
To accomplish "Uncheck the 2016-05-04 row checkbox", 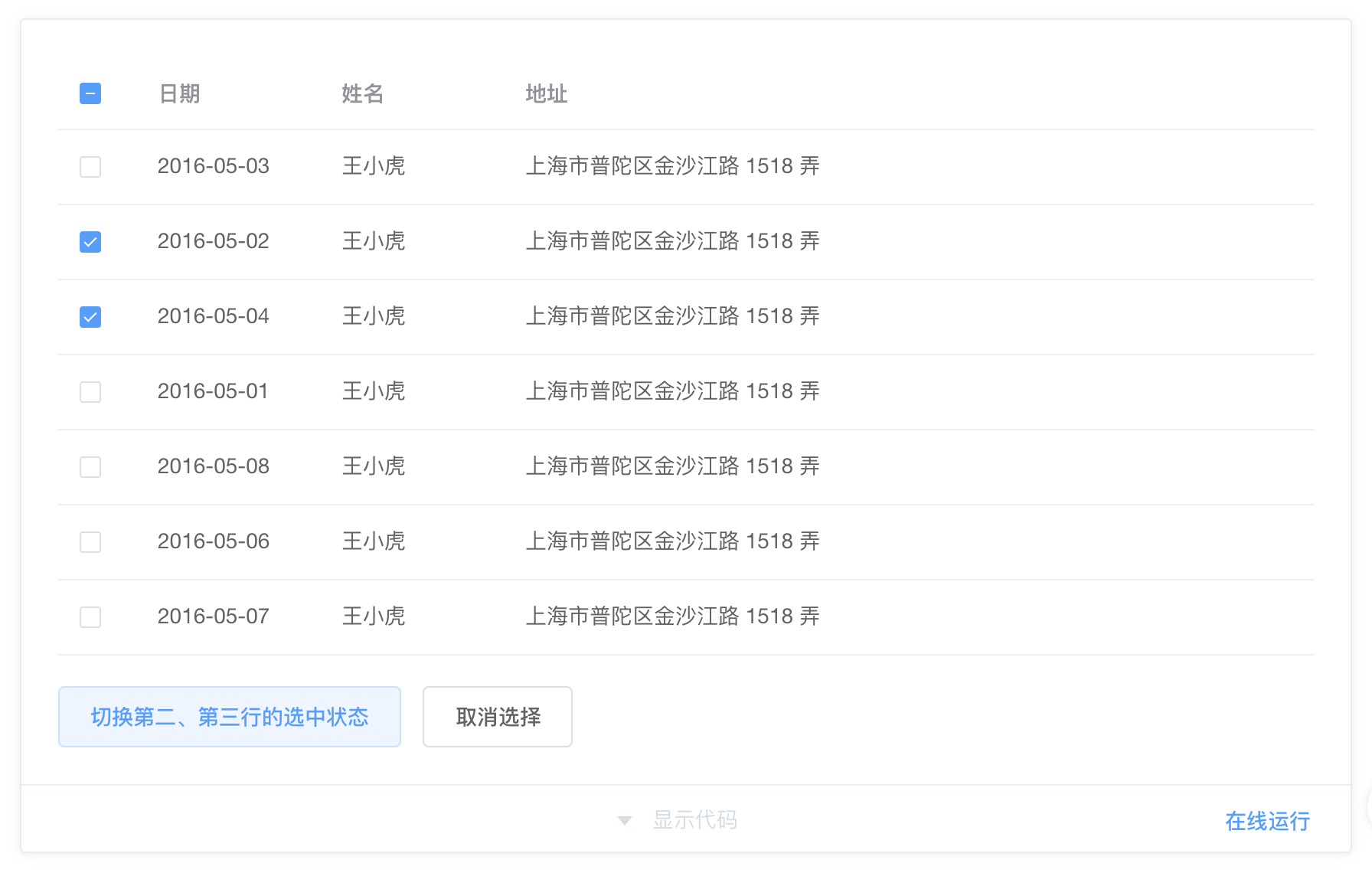I will (90, 317).
